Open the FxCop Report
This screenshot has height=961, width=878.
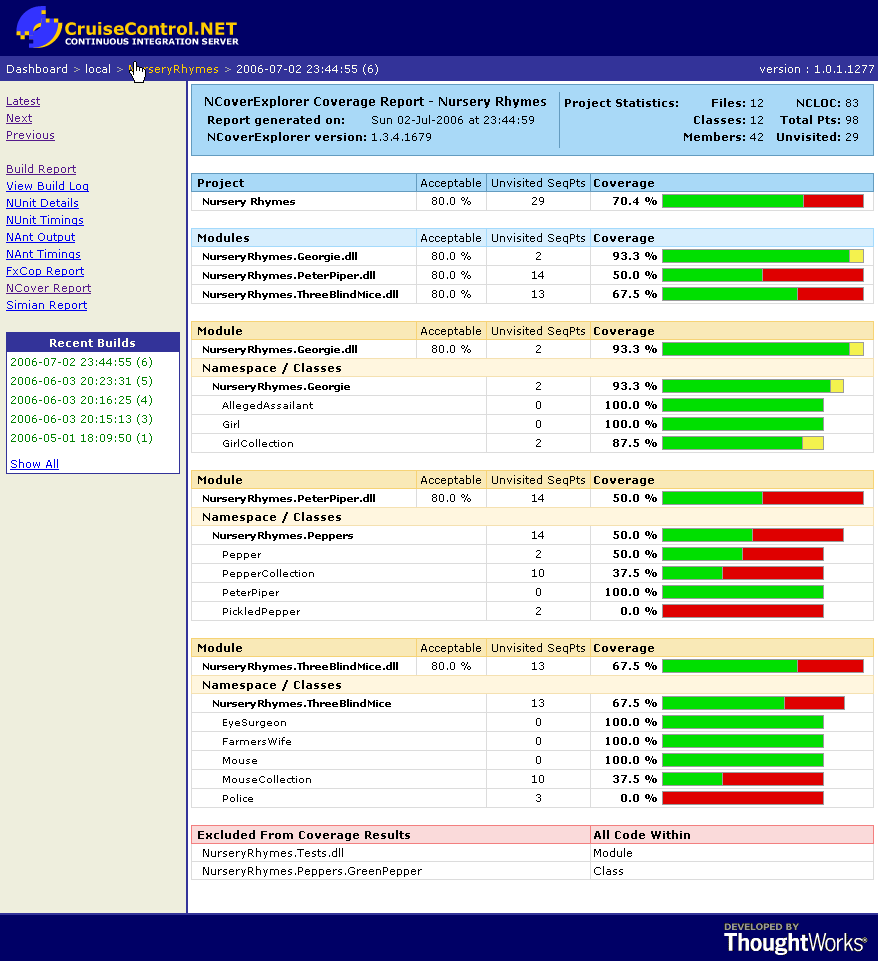(x=45, y=271)
